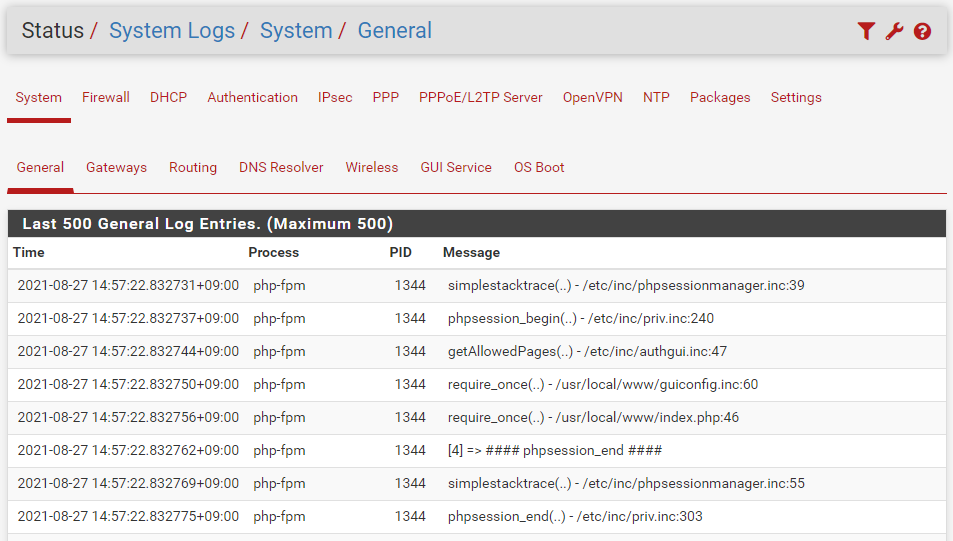Select the System log tab
The width and height of the screenshot is (953, 541).
click(38, 97)
